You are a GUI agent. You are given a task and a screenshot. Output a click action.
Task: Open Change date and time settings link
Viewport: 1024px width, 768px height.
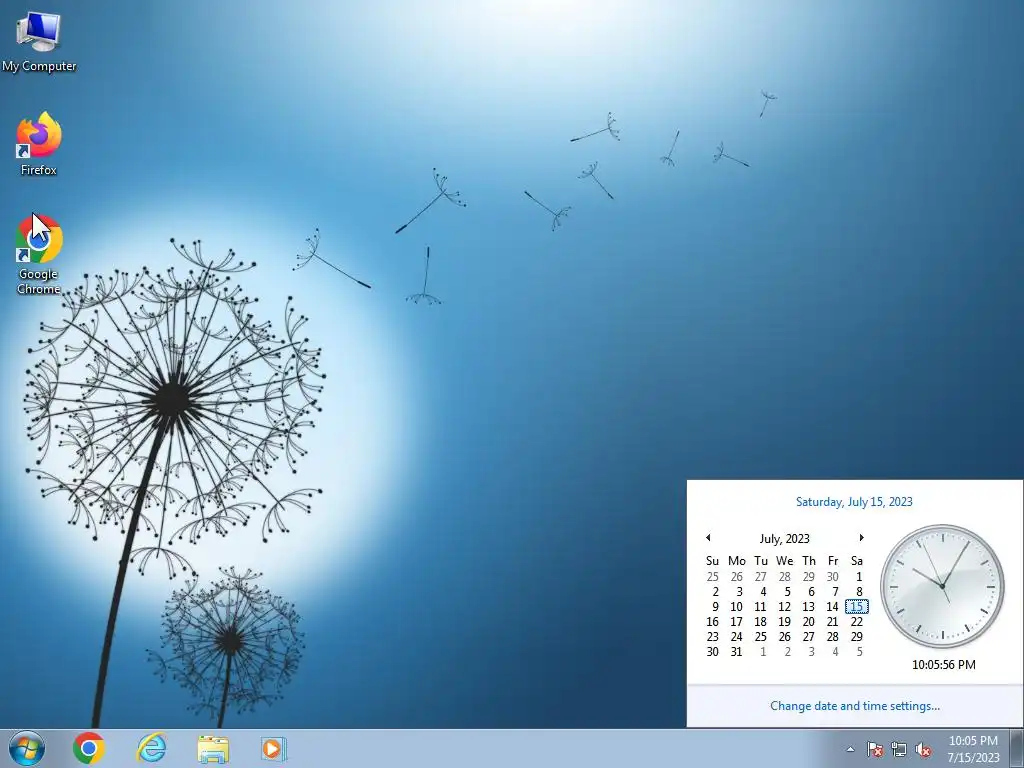point(855,706)
